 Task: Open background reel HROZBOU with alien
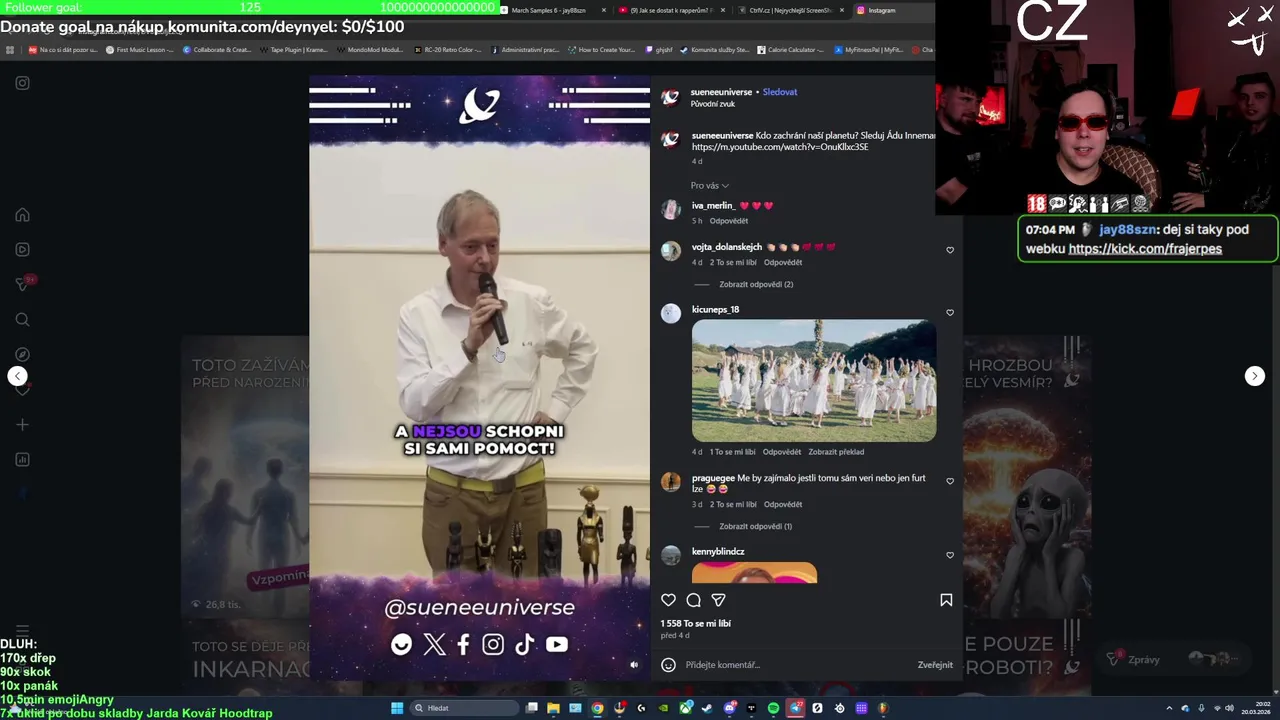click(1027, 477)
